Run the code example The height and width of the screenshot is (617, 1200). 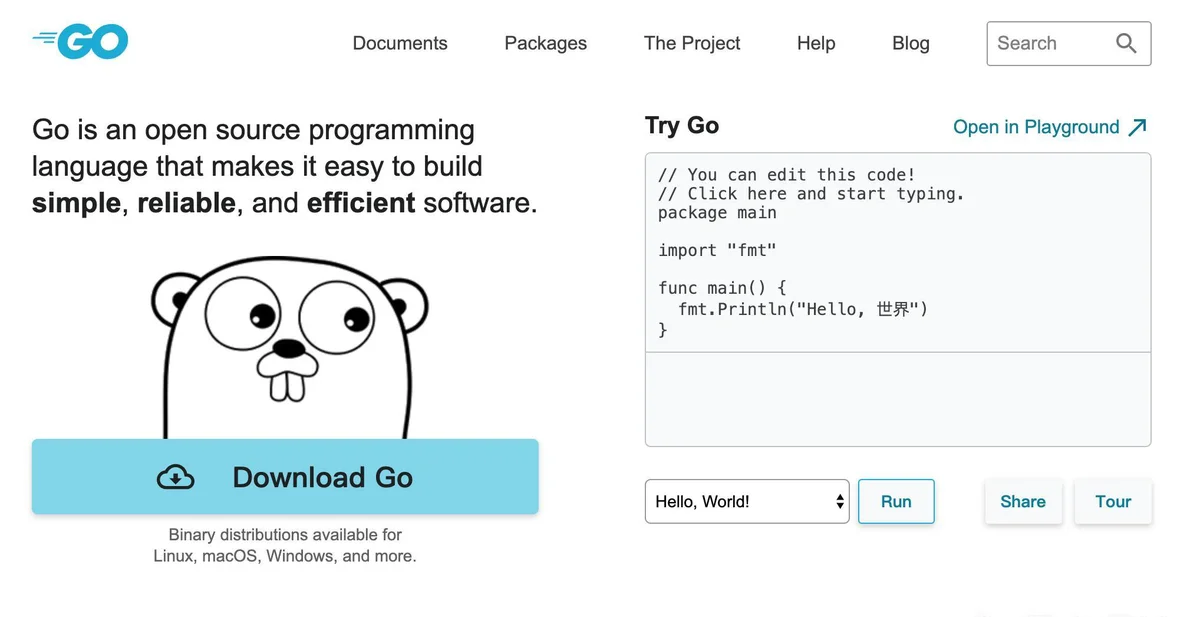pos(896,501)
